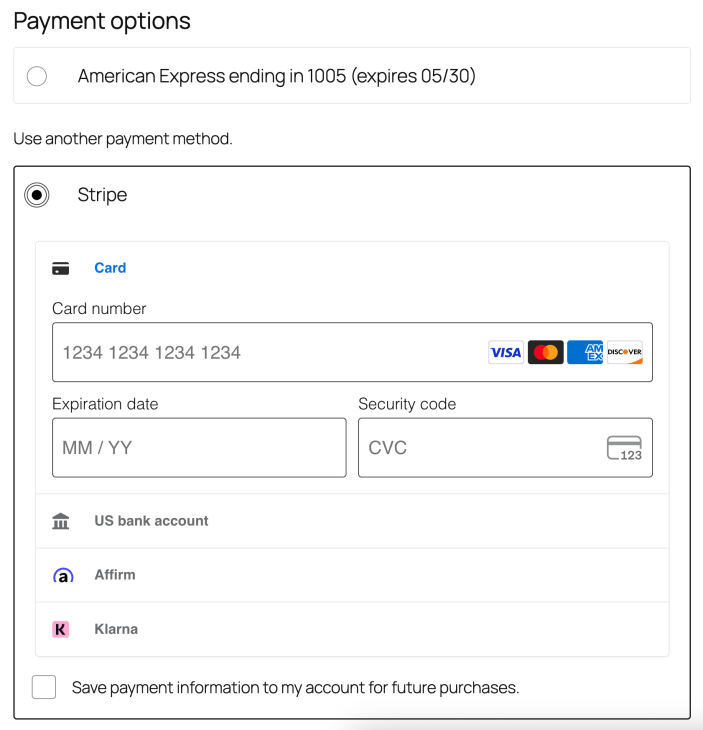703x730 pixels.
Task: Focus the Card number input field
Action: click(352, 352)
